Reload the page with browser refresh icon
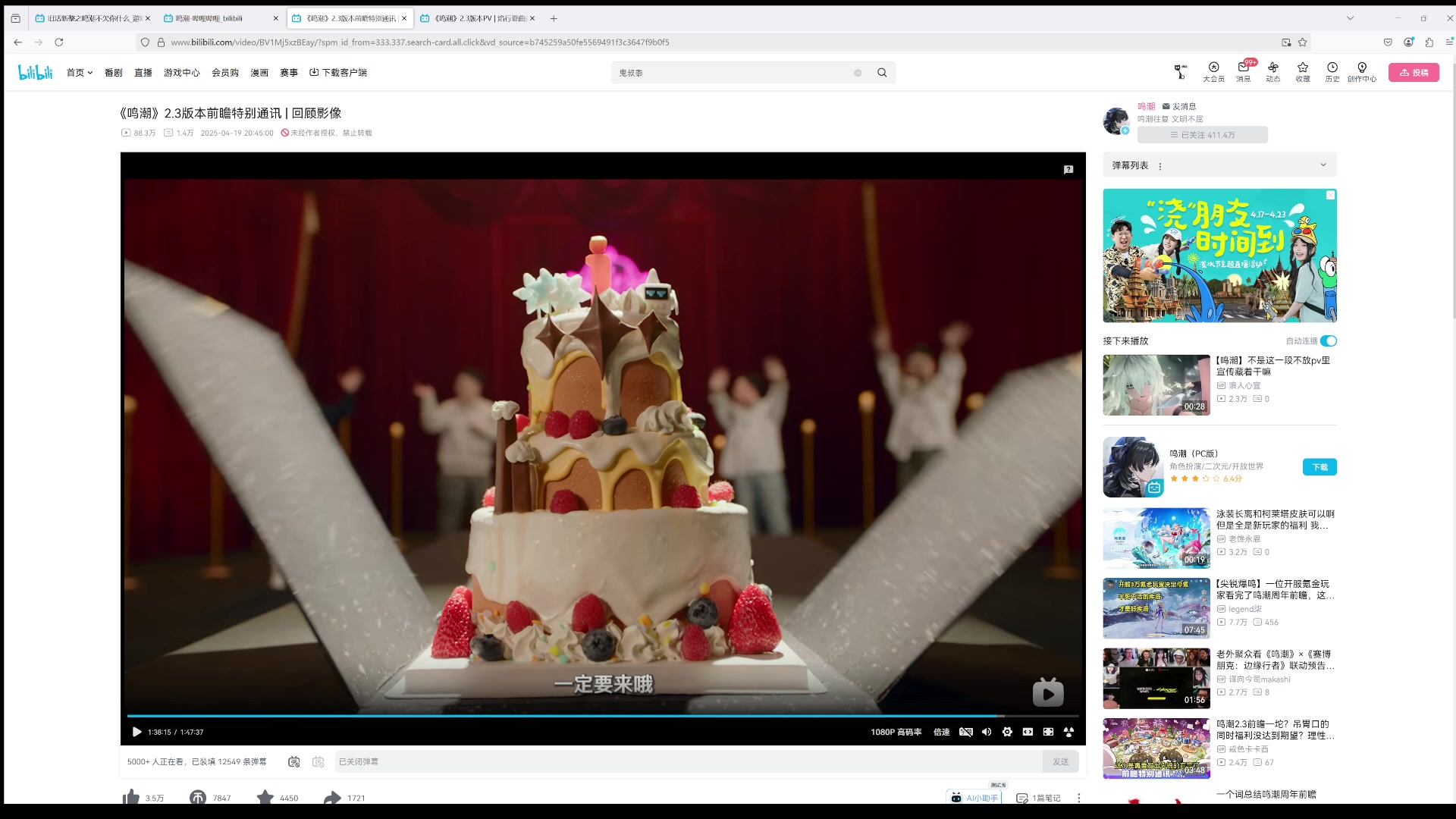Screen dimensions: 1456x819 pyautogui.click(x=59, y=42)
